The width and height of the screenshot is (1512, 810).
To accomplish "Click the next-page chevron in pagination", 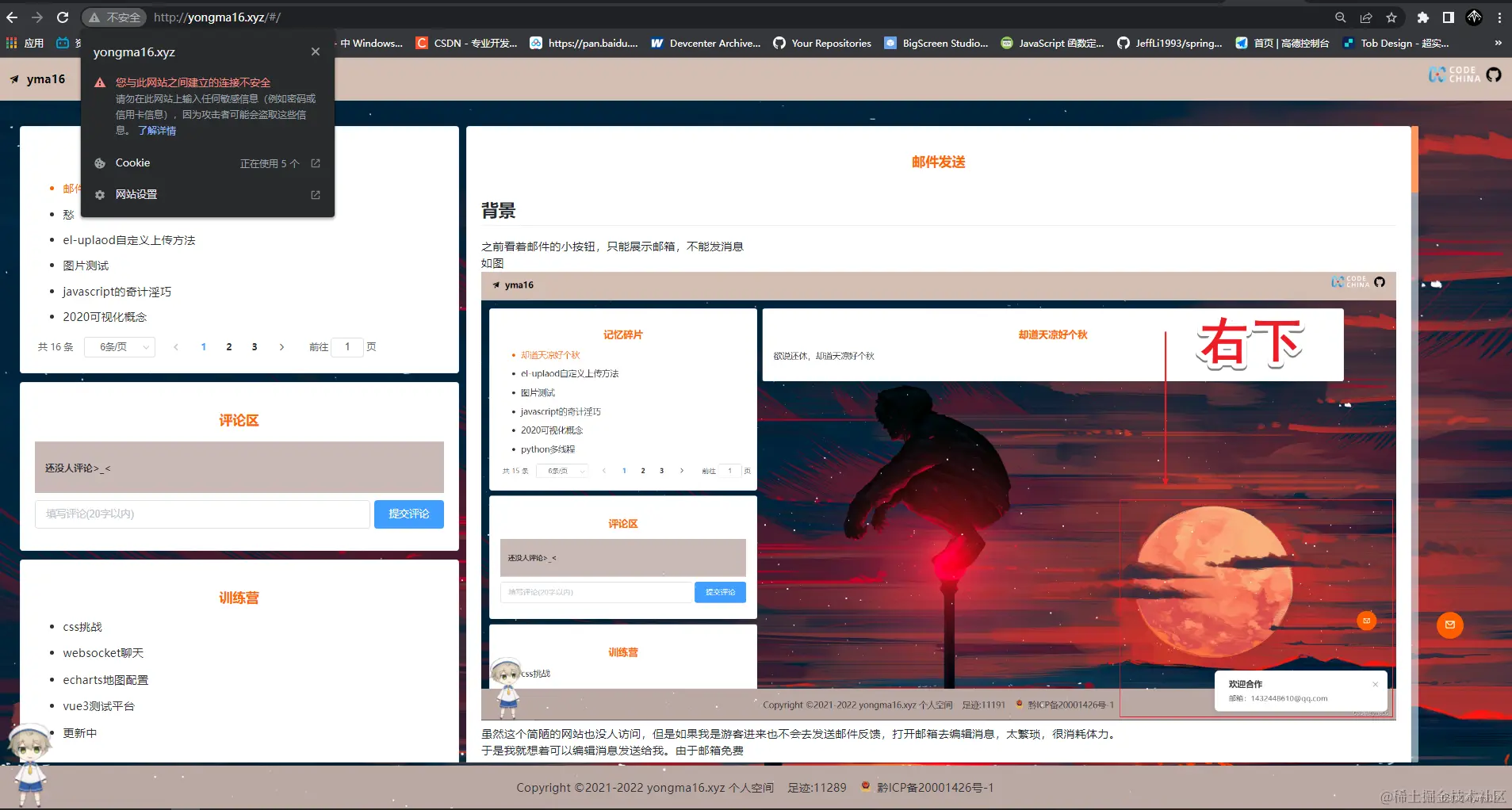I will point(281,347).
